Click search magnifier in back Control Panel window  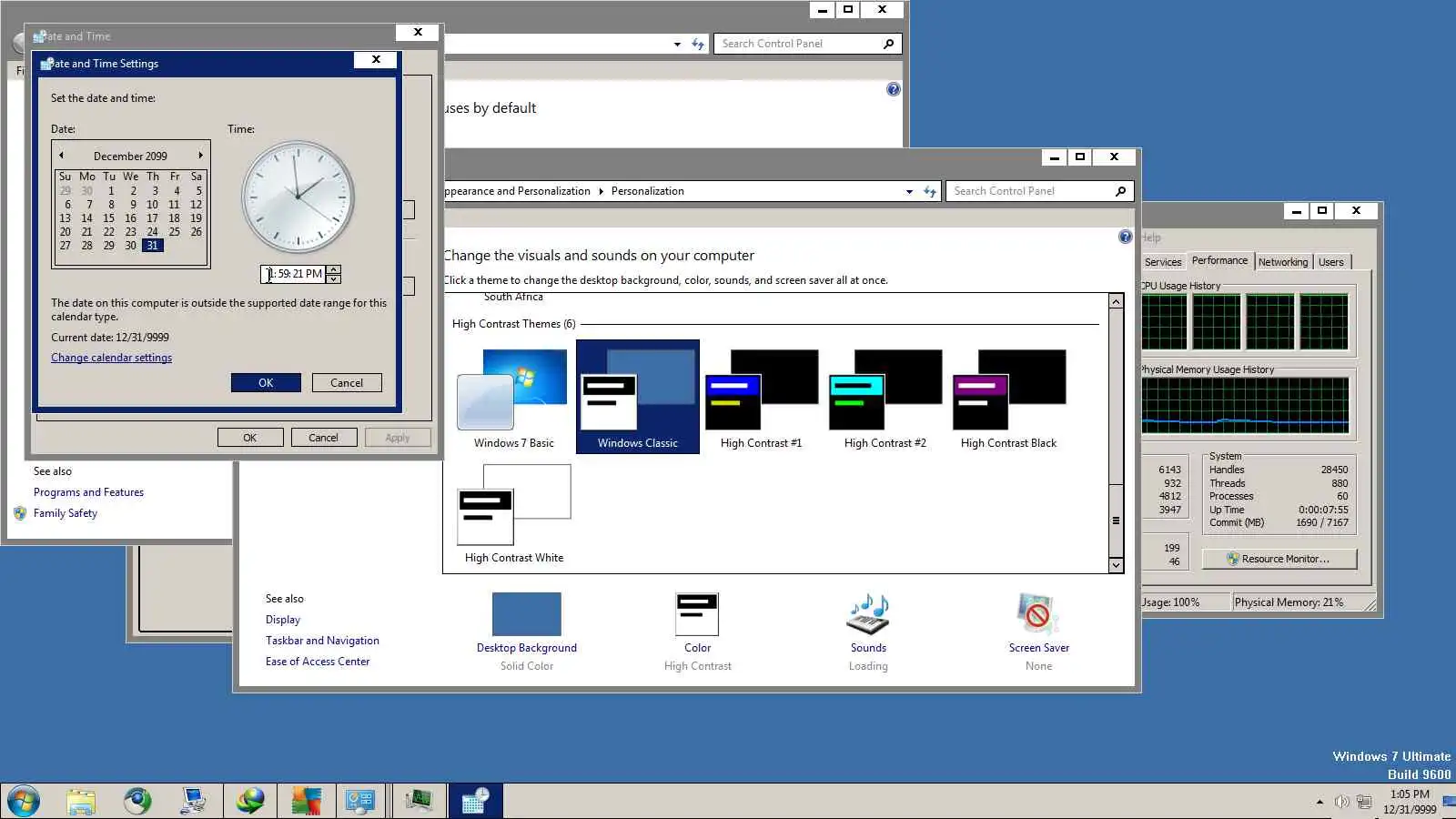888,44
